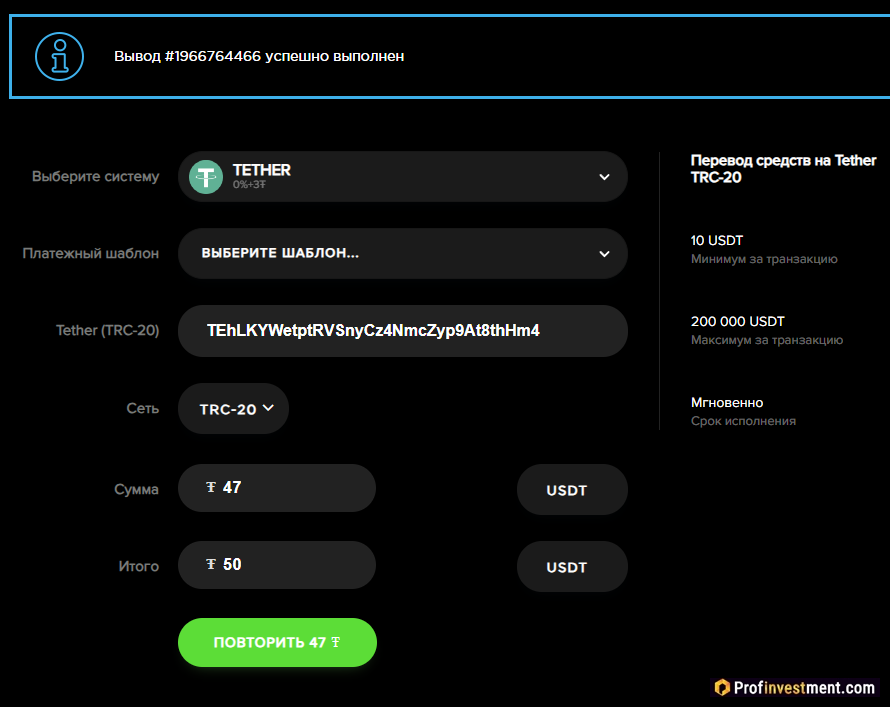
Task: Click the 'Максимум за транзакцию' caption
Action: pyautogui.click(x=767, y=340)
